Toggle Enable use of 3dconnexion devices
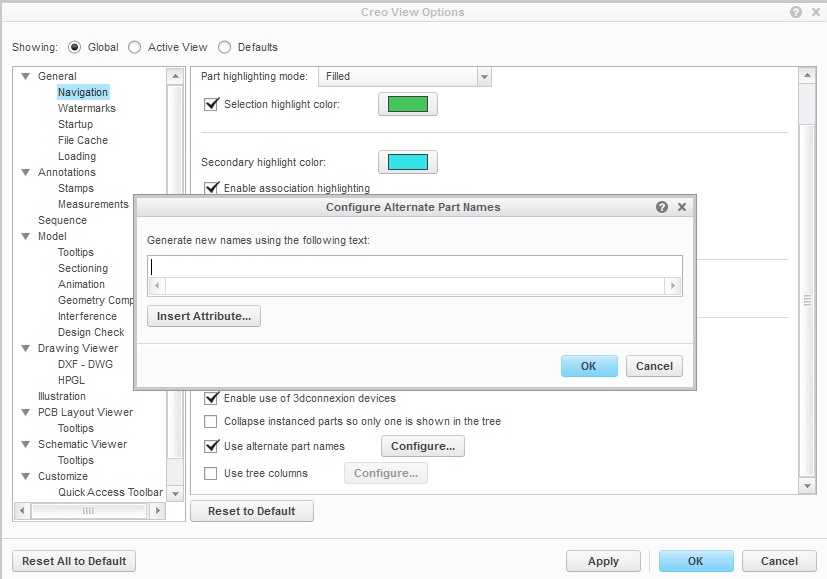This screenshot has height=579, width=827. click(x=211, y=398)
